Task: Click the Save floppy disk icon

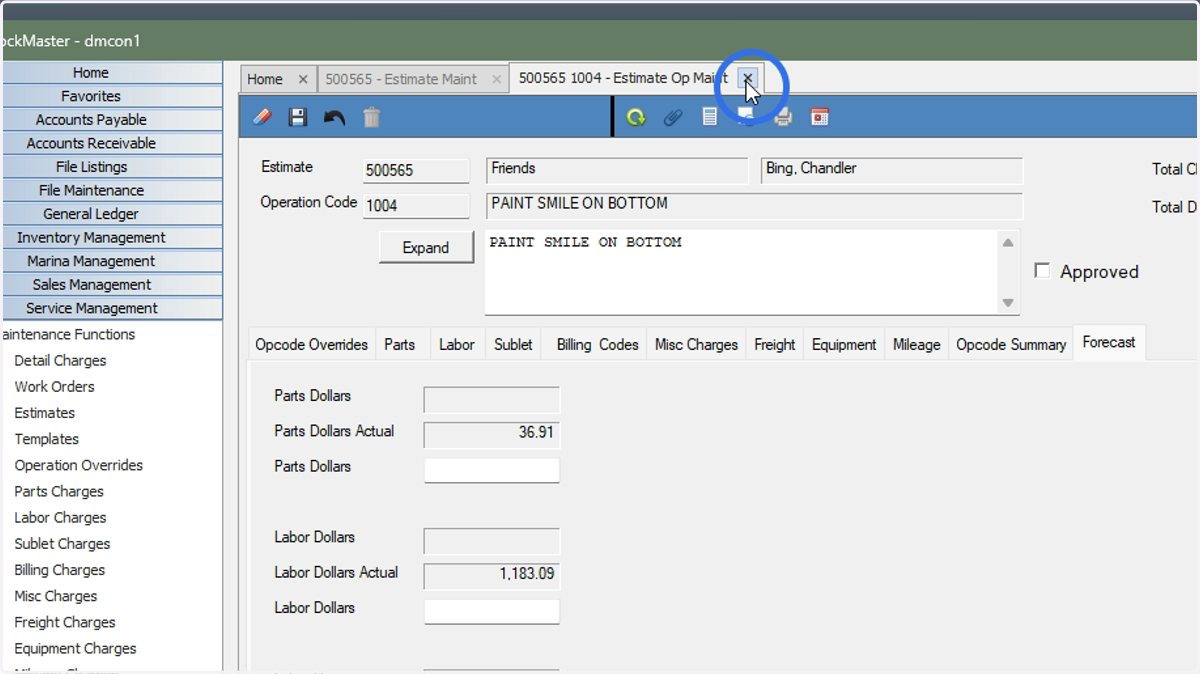Action: point(297,117)
